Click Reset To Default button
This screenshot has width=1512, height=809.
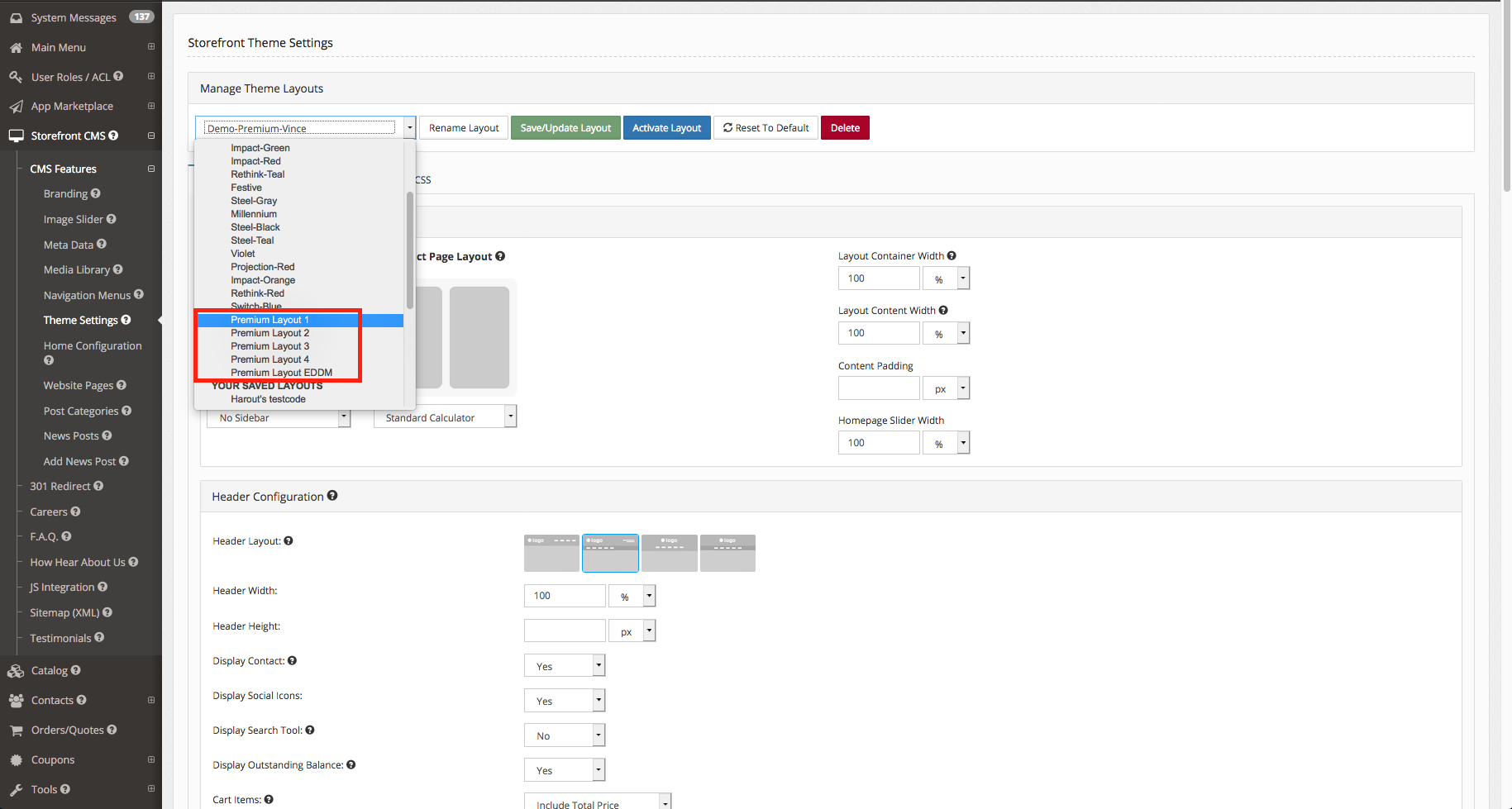pos(766,128)
